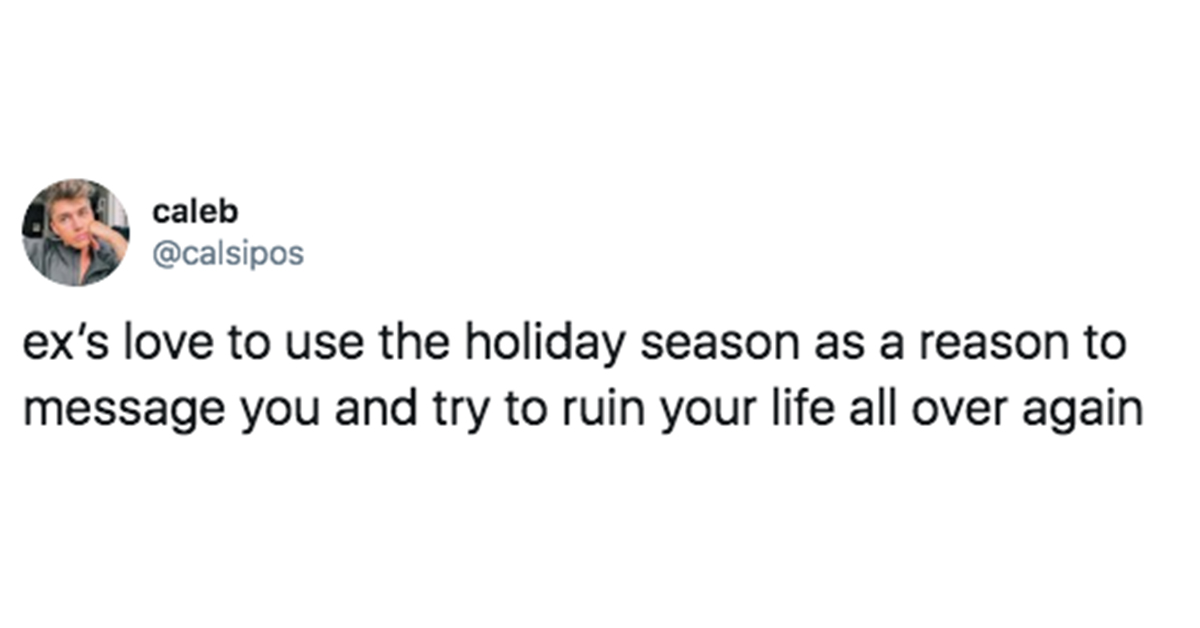The height and width of the screenshot is (628, 1200).
Task: Open the display name "caleb"
Action: (x=182, y=212)
